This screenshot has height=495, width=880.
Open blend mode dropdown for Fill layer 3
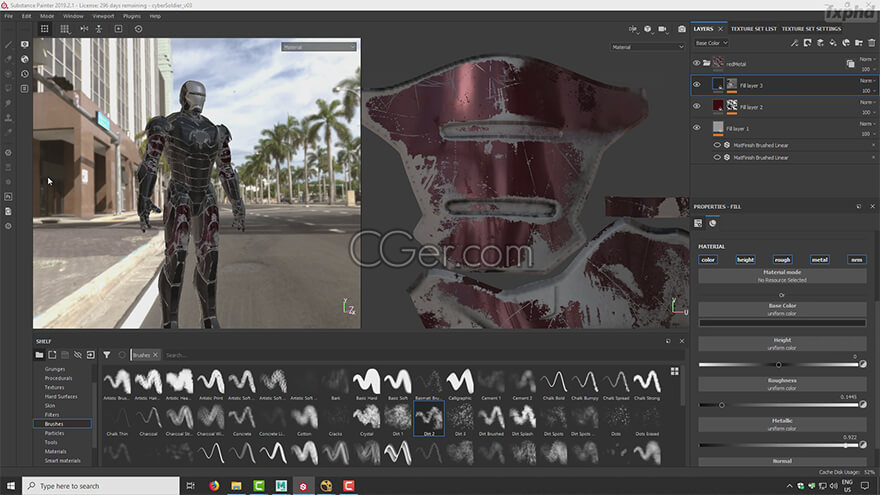tap(867, 81)
